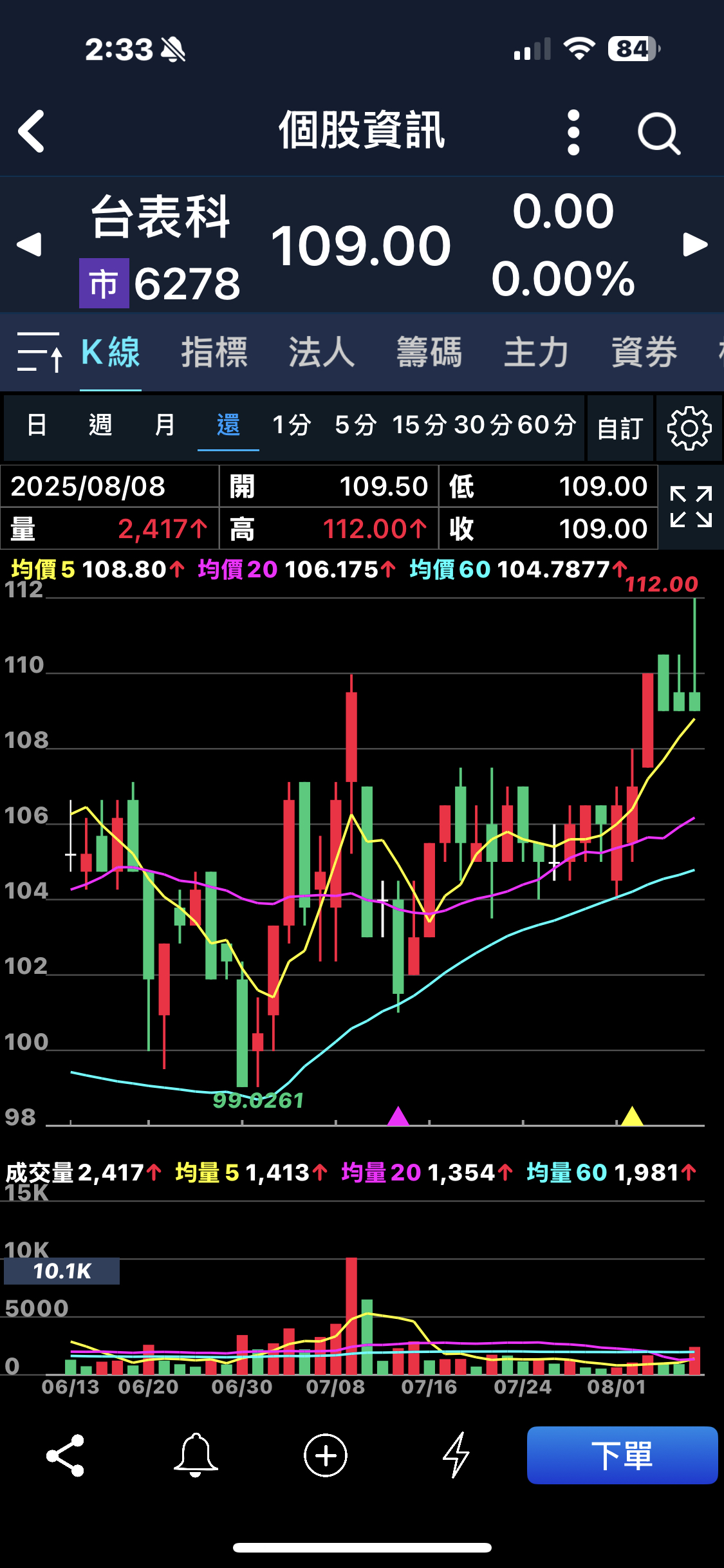This screenshot has width=724, height=1568.
Task: Select the 15分 interval
Action: click(419, 425)
